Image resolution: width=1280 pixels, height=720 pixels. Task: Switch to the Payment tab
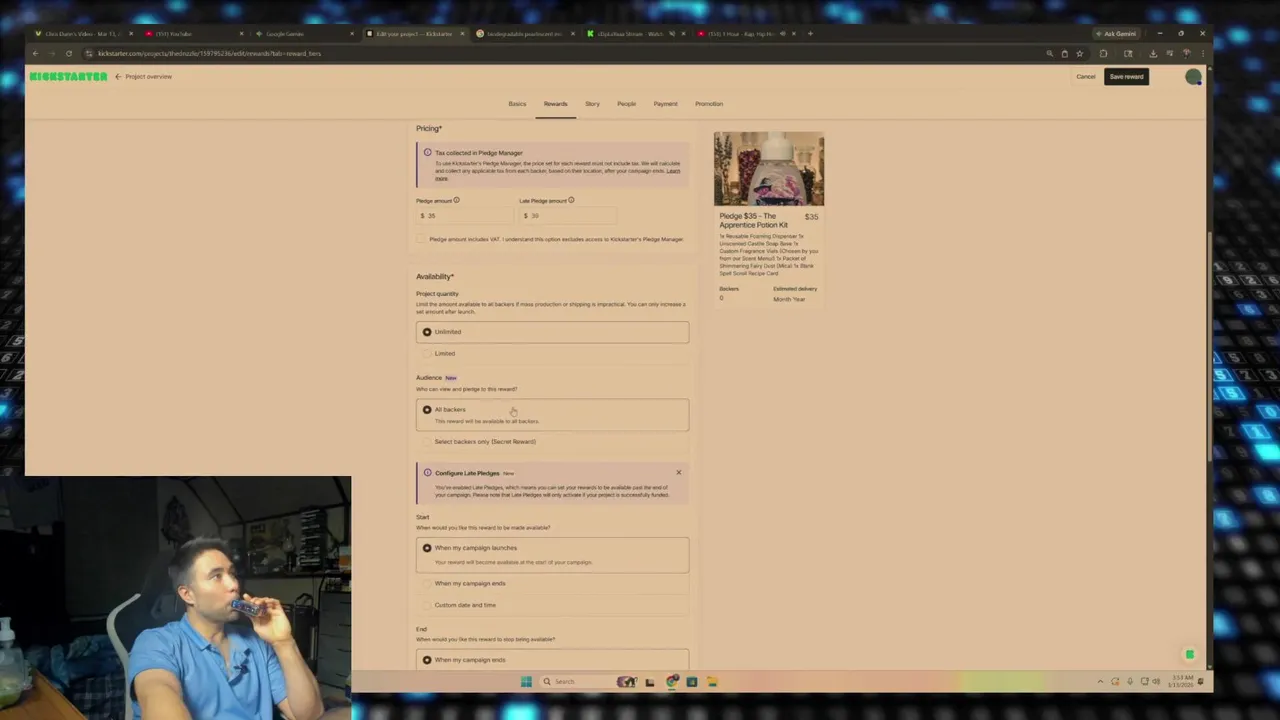point(665,104)
